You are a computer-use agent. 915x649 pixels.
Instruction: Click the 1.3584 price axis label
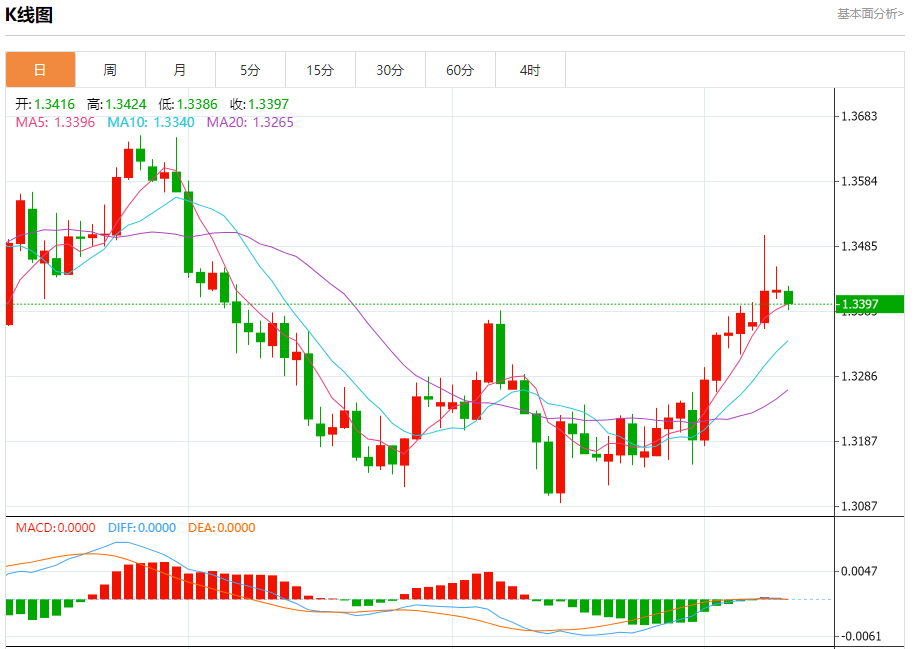coord(859,182)
